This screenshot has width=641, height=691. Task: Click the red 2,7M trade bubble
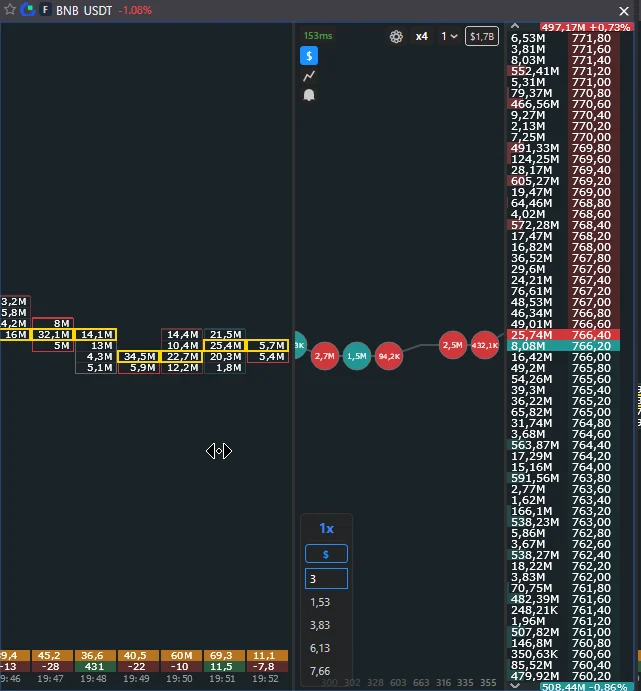325,356
